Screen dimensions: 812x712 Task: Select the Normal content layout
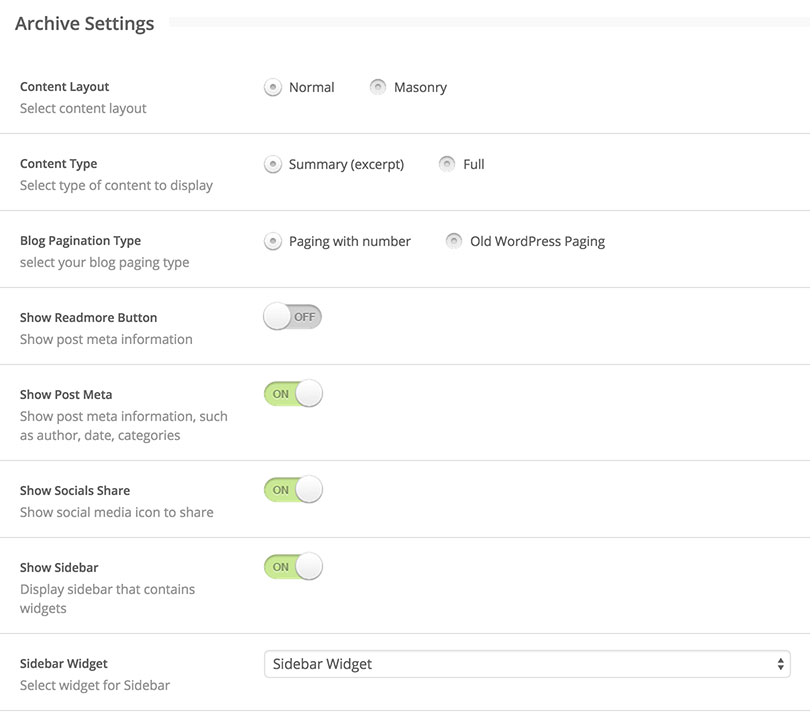[x=272, y=87]
